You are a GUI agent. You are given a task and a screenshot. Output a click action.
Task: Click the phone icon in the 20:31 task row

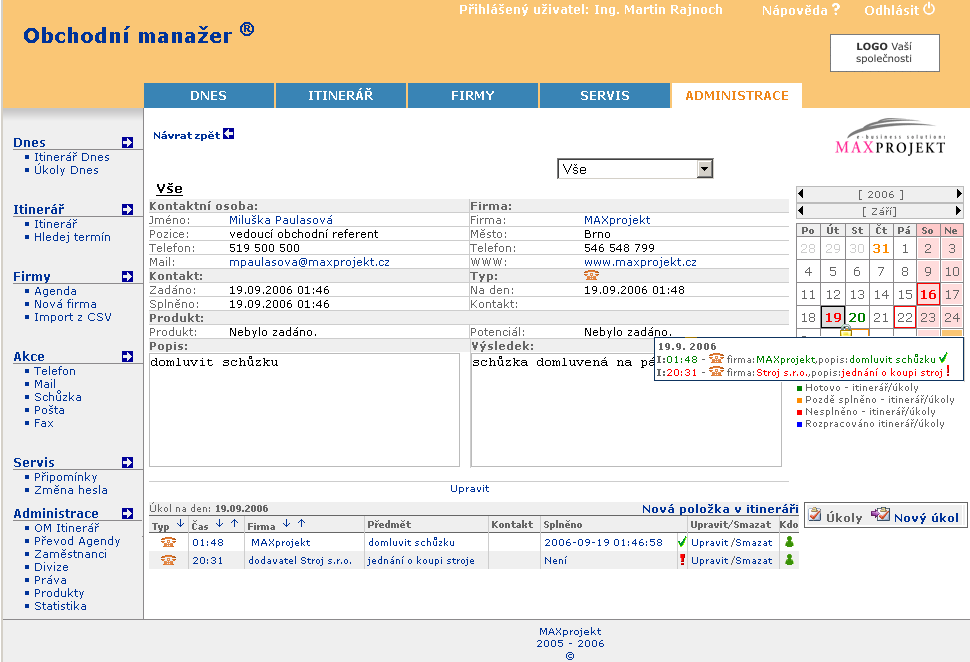point(168,560)
